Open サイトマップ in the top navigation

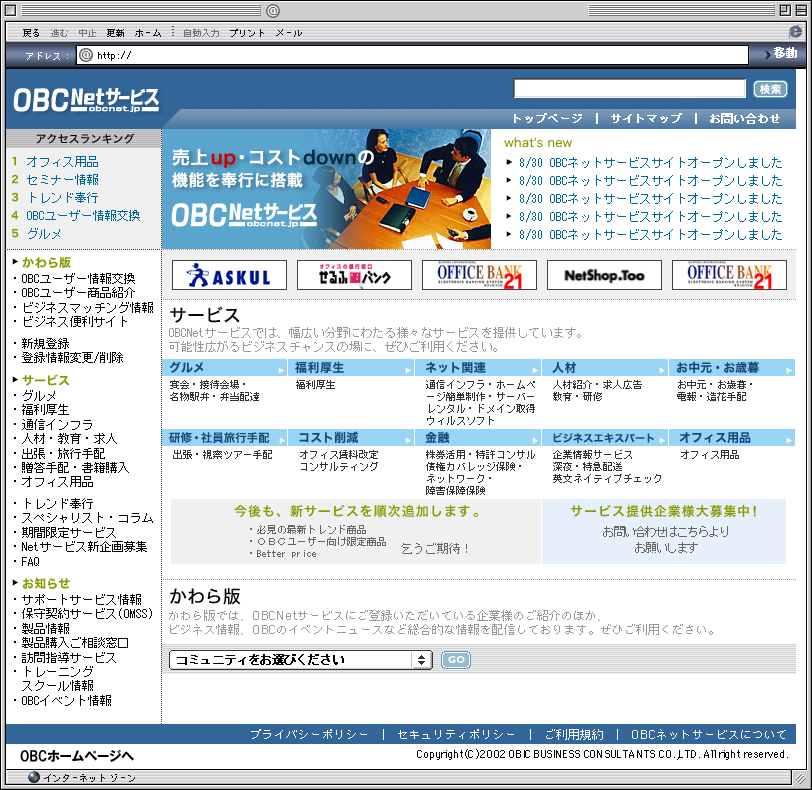point(646,119)
